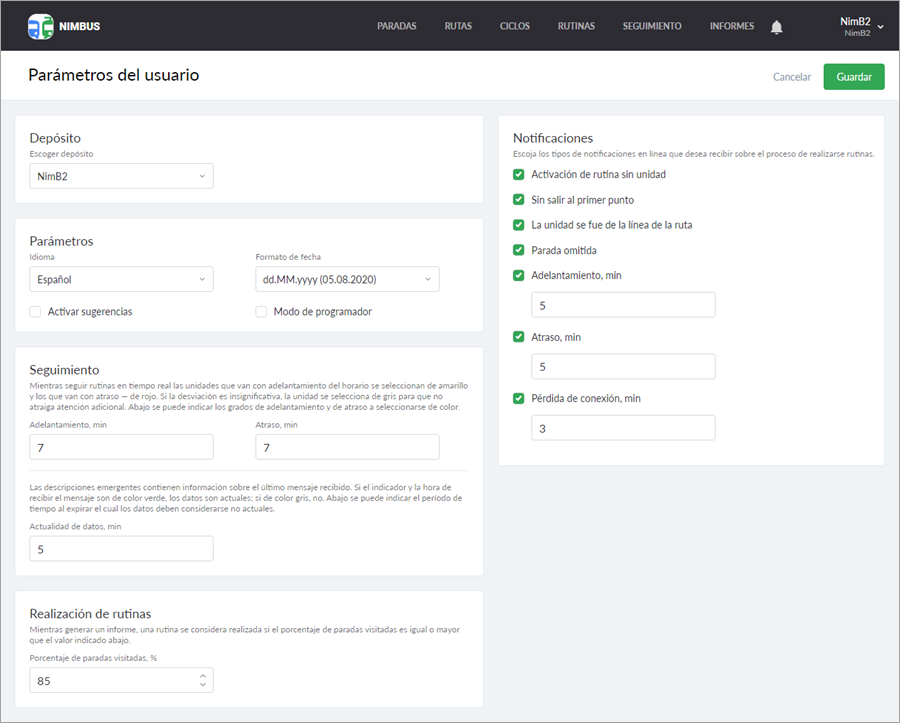900x723 pixels.
Task: Tick the Modo de programador checkbox
Action: (262, 312)
